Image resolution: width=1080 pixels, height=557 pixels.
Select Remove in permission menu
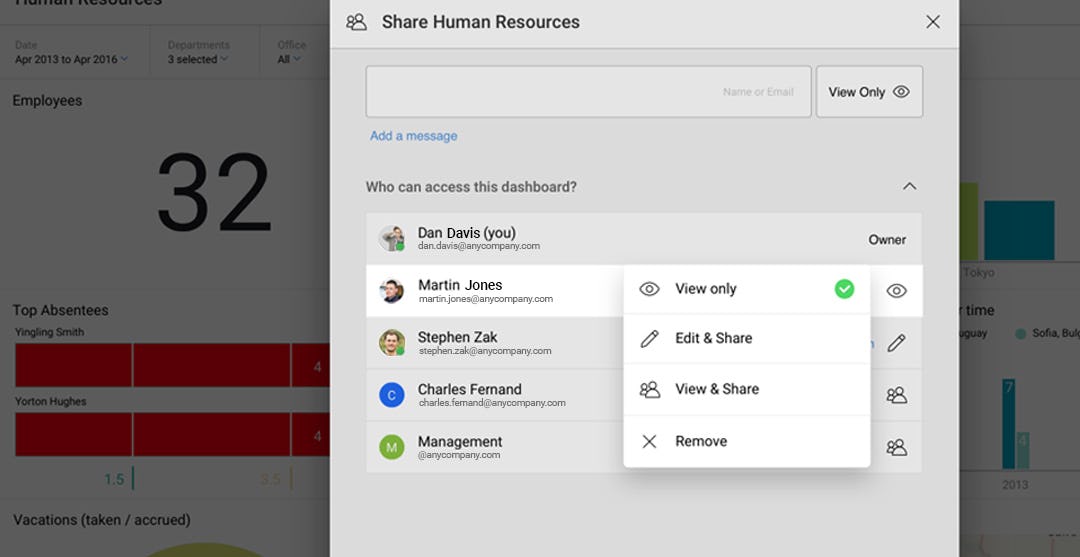[x=747, y=441]
